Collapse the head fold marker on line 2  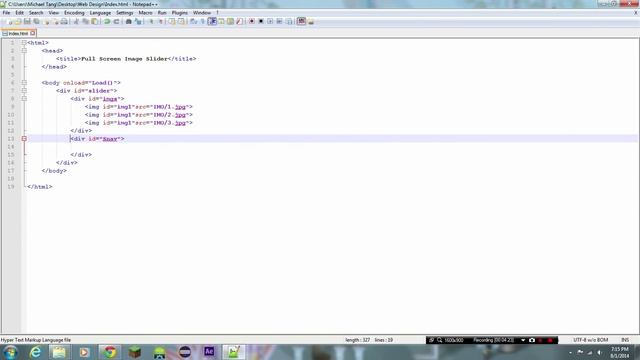(x=24, y=51)
